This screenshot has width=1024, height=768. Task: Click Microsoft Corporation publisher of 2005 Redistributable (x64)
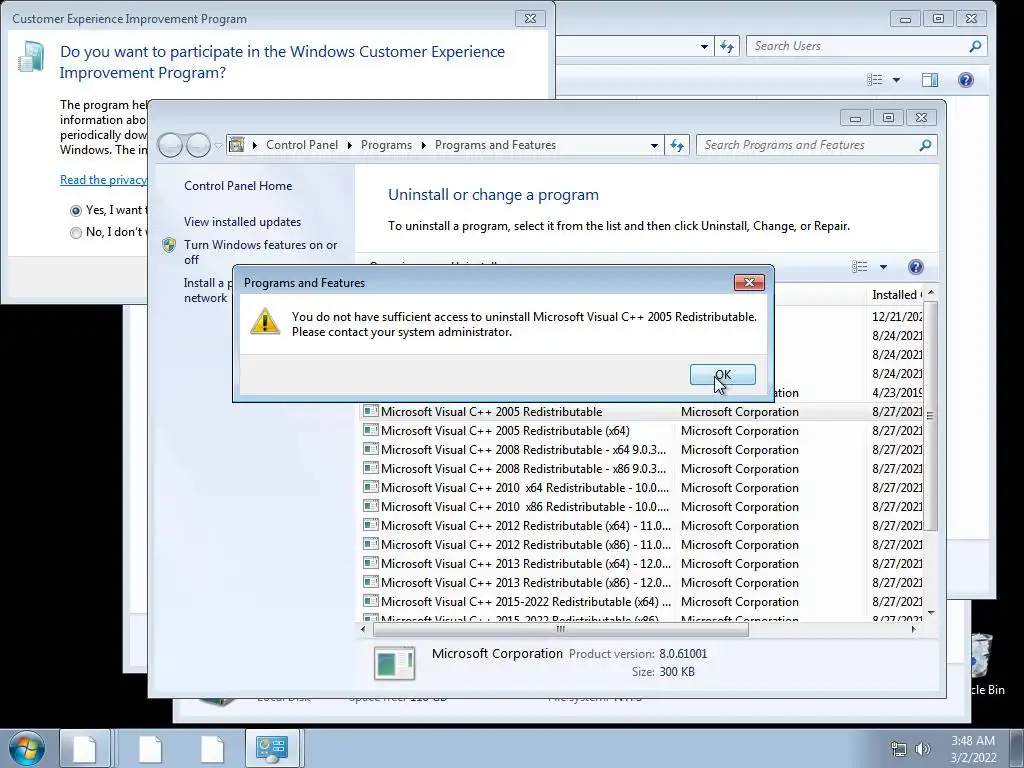(739, 430)
